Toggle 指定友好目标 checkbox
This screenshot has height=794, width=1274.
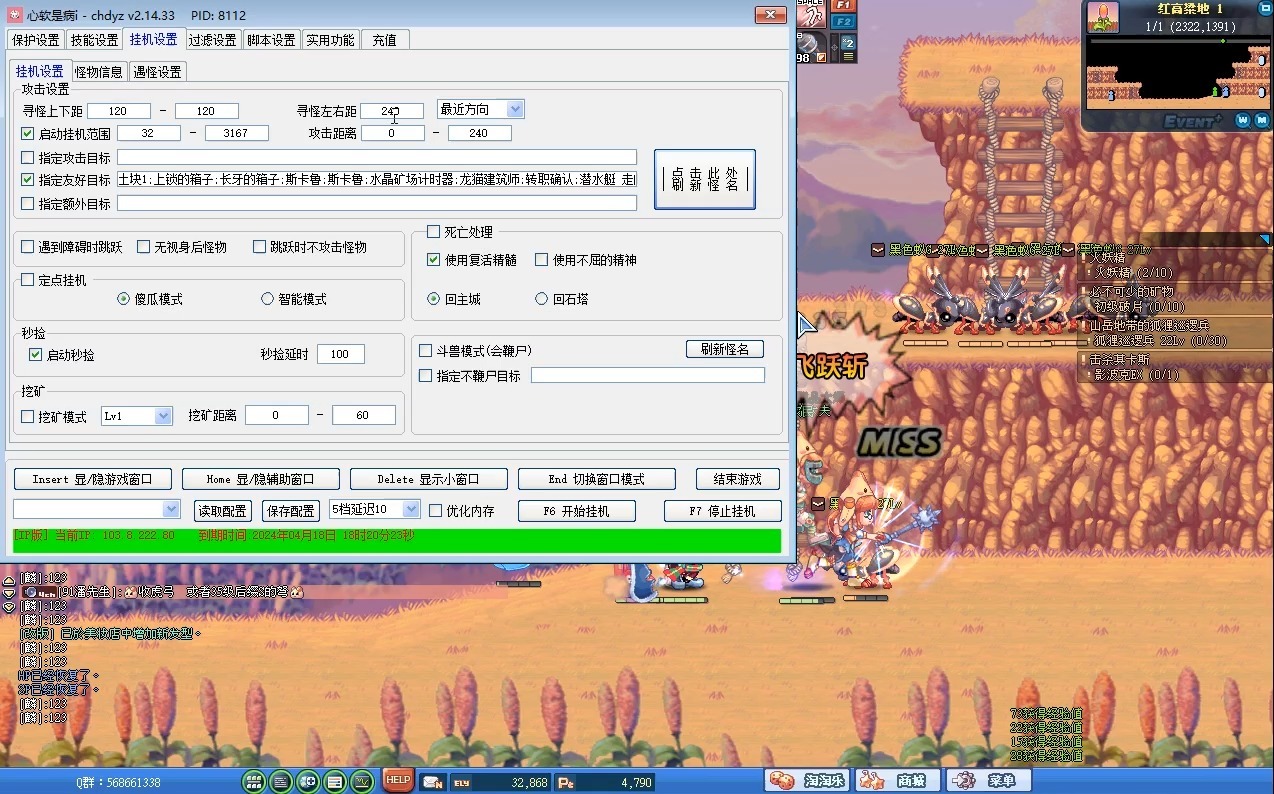[28, 180]
